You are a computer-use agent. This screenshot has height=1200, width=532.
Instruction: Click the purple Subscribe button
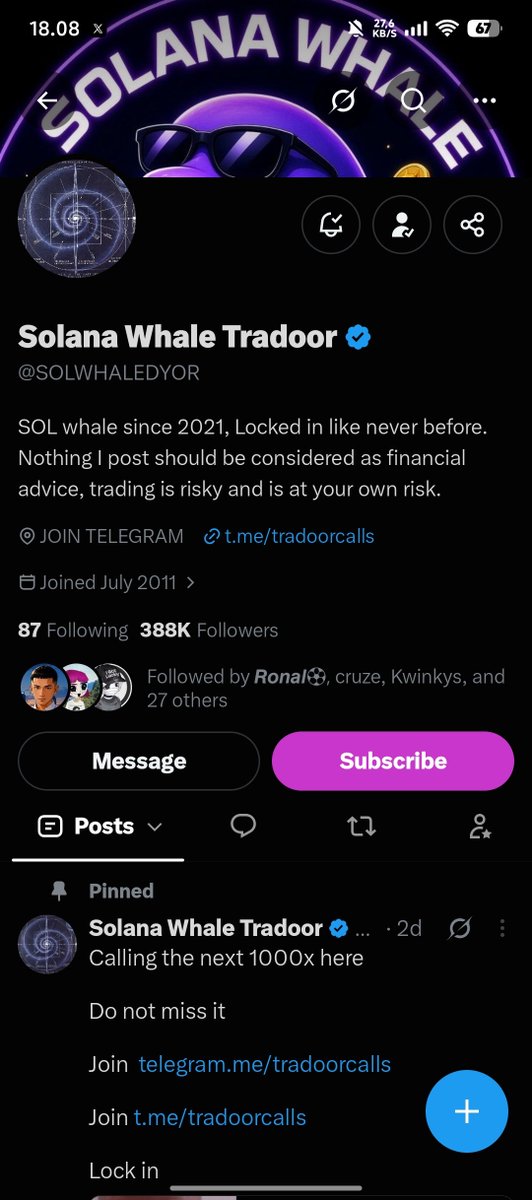pos(393,761)
